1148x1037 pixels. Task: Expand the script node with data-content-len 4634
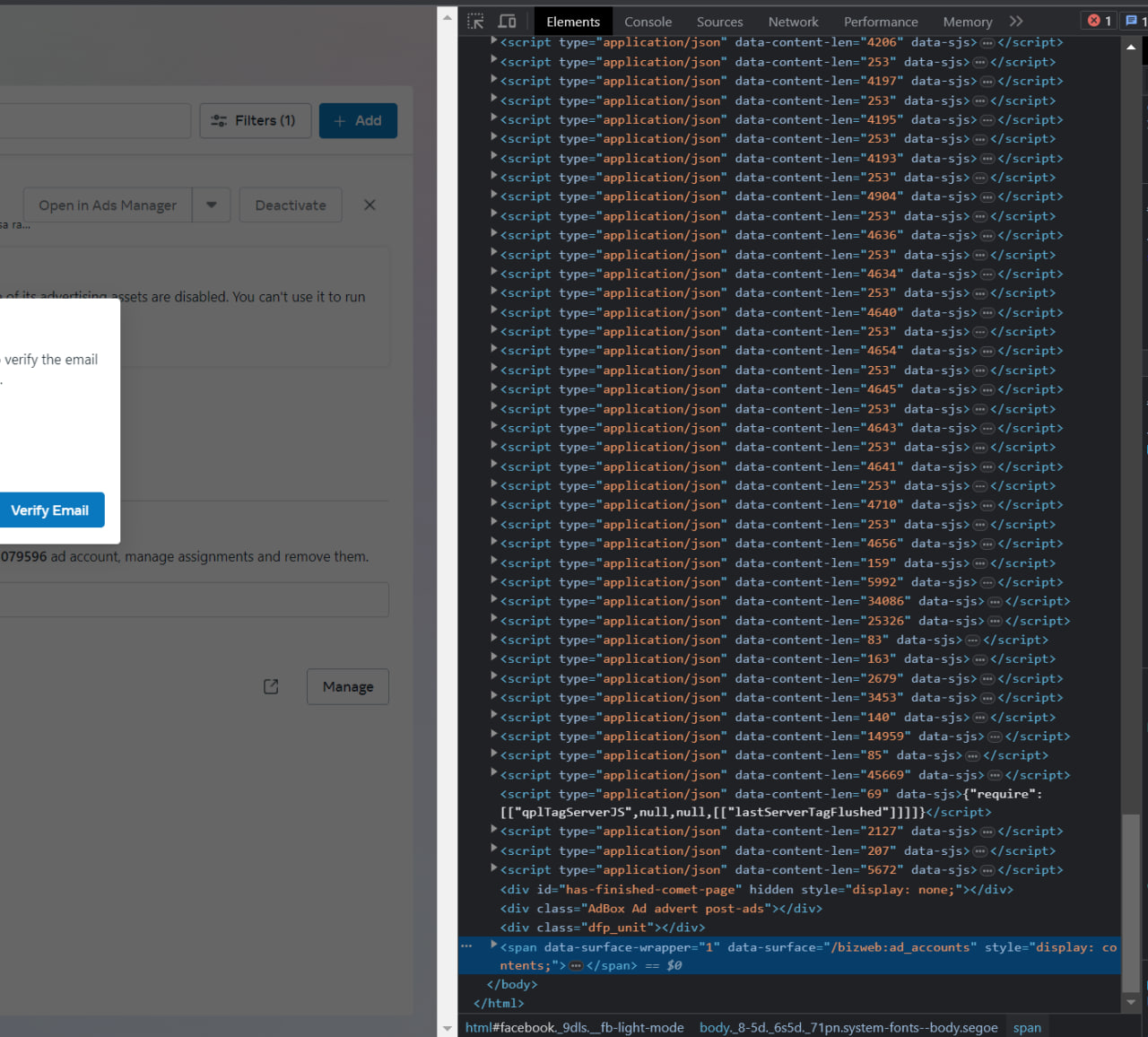pyautogui.click(x=493, y=273)
